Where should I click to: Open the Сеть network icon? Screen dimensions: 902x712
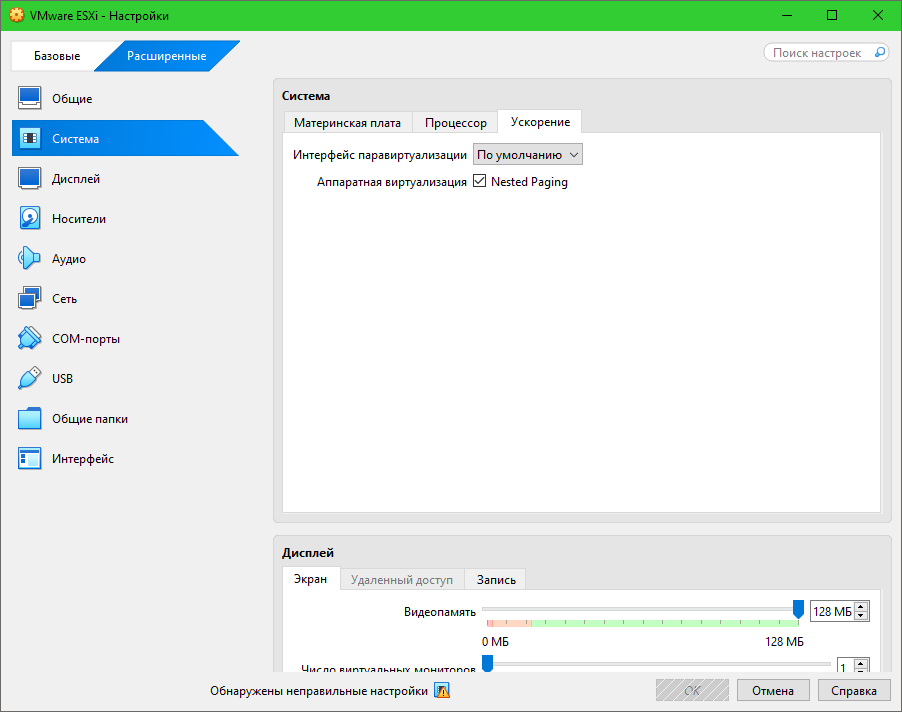coord(30,298)
